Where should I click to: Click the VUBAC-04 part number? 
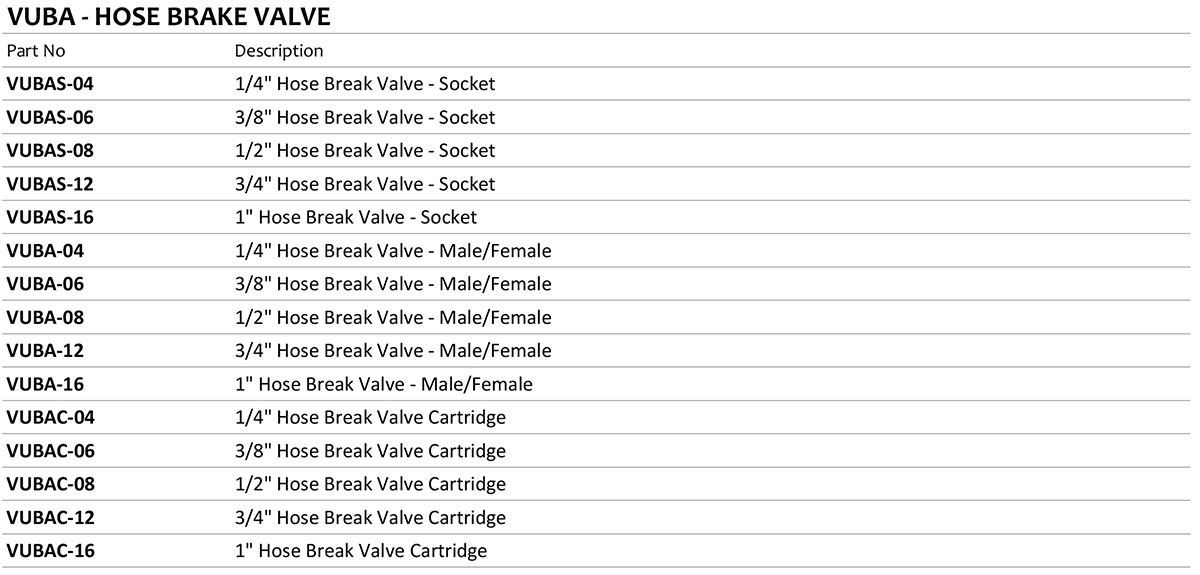coord(51,417)
